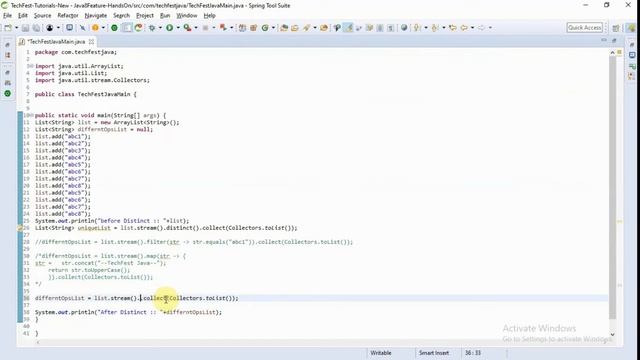The height and width of the screenshot is (360, 640).
Task: Open the File menu
Action: [7, 16]
